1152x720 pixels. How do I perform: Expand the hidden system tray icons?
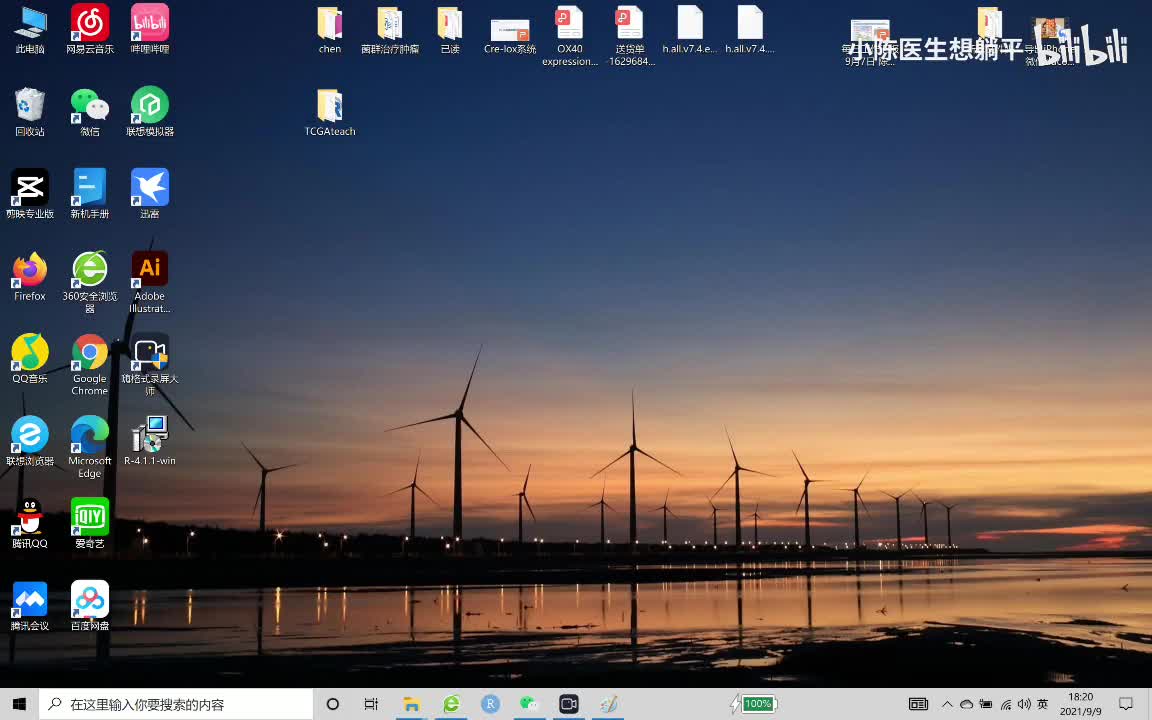(946, 704)
